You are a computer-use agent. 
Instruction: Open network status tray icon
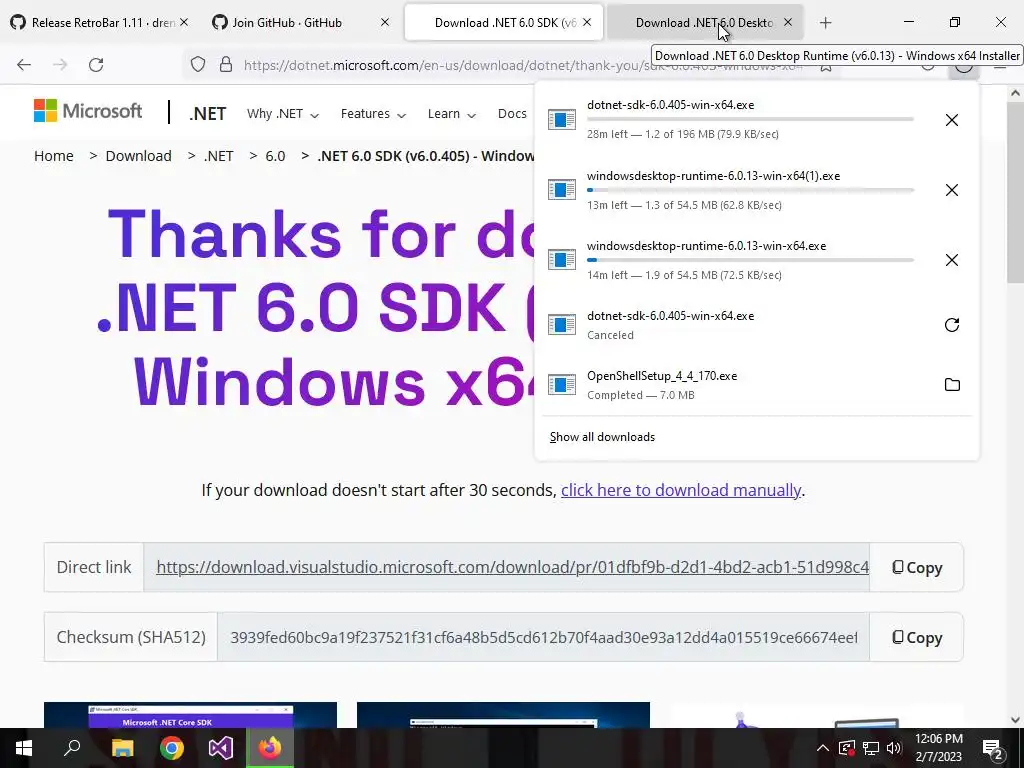click(871, 748)
